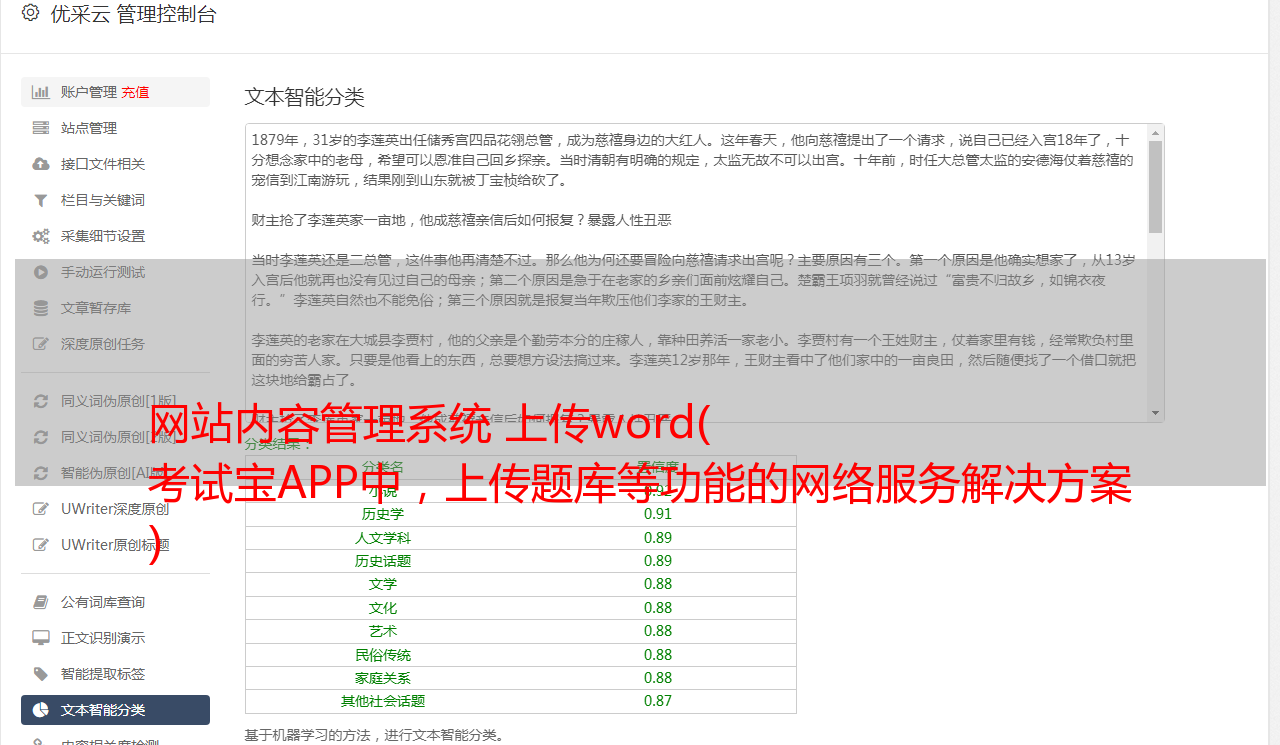This screenshot has width=1280, height=745.
Task: Click the 0.89 value in the 人文学科 row
Action: 658,538
